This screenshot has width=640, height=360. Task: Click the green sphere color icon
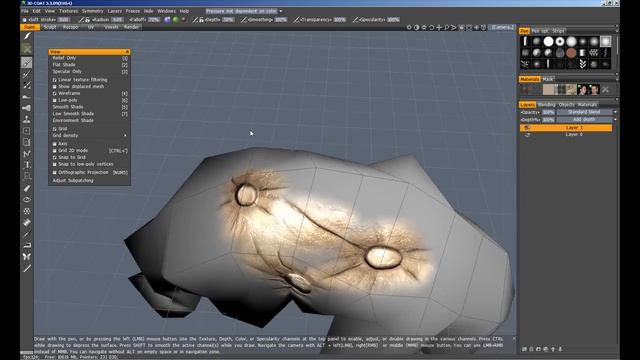point(176,19)
